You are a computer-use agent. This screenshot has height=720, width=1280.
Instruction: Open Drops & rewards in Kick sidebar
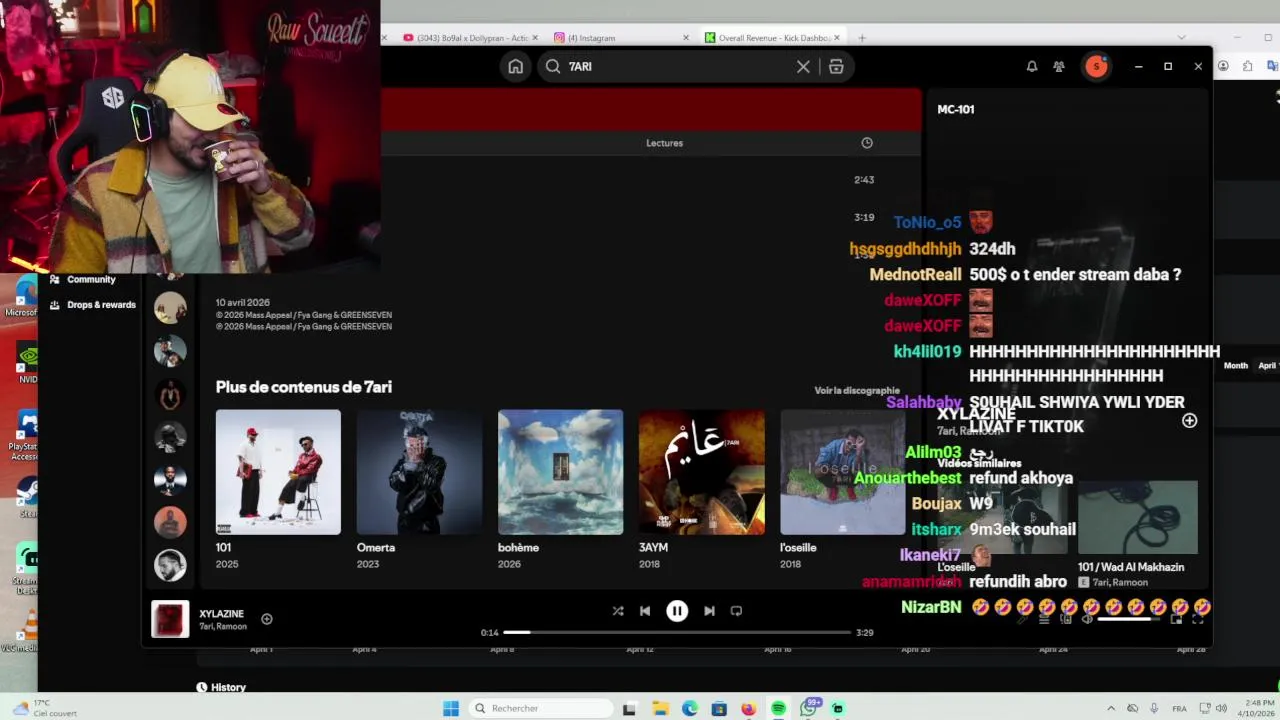pos(93,305)
